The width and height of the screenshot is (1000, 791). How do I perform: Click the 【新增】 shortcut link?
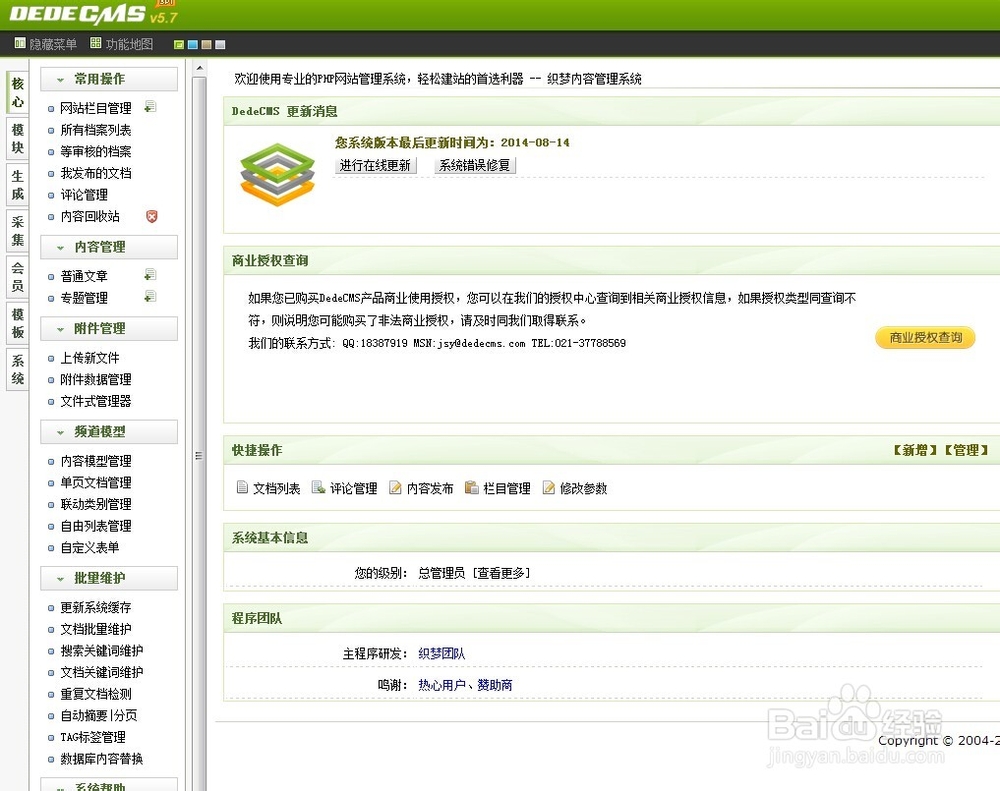[x=915, y=450]
